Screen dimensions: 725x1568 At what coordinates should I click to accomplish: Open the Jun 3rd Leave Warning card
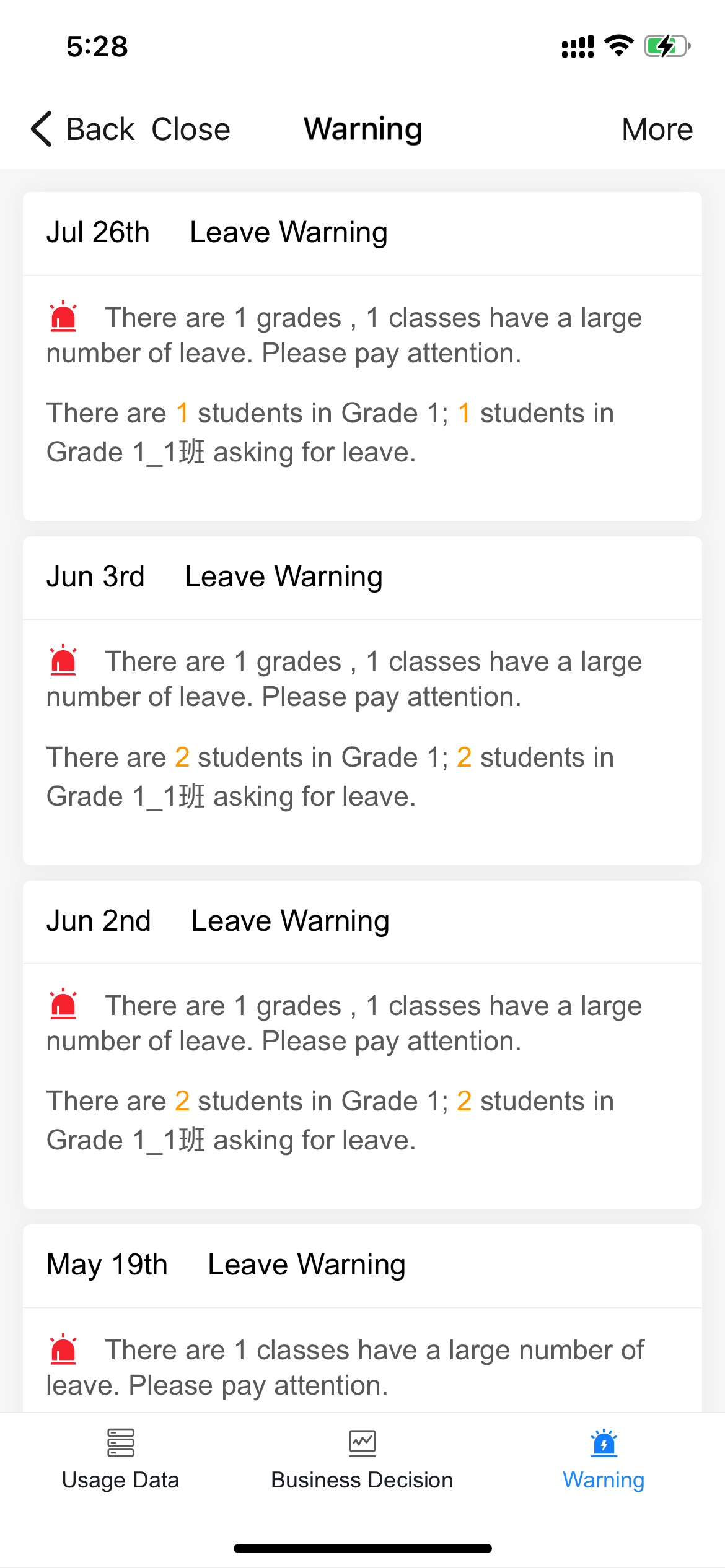(x=362, y=700)
